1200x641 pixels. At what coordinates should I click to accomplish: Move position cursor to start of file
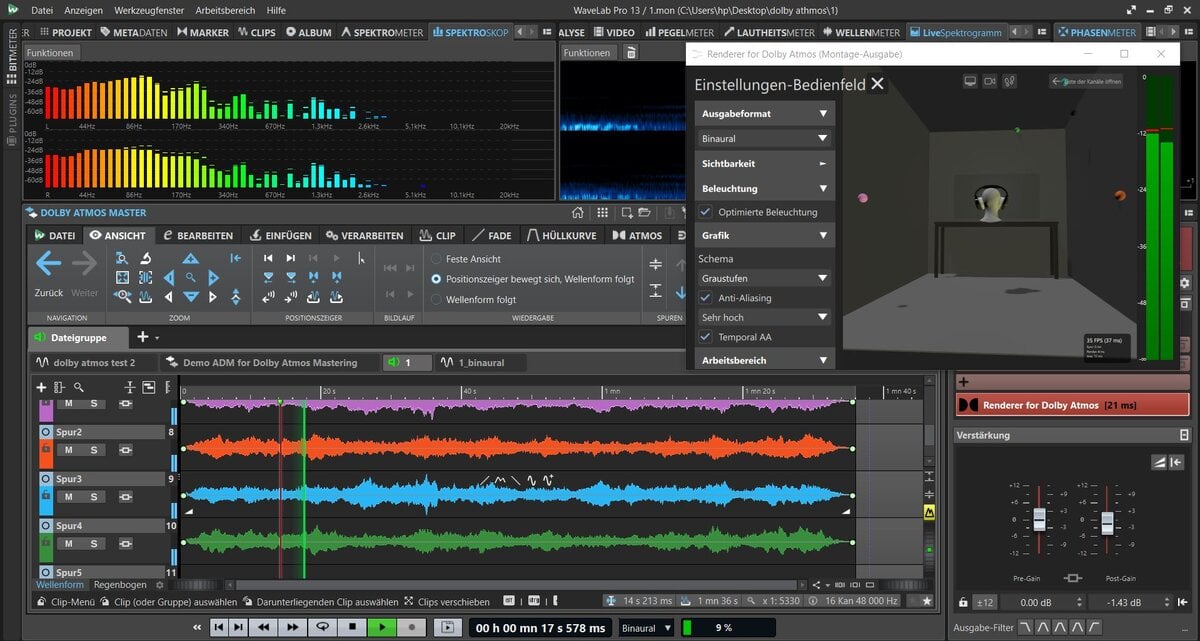[x=268, y=258]
